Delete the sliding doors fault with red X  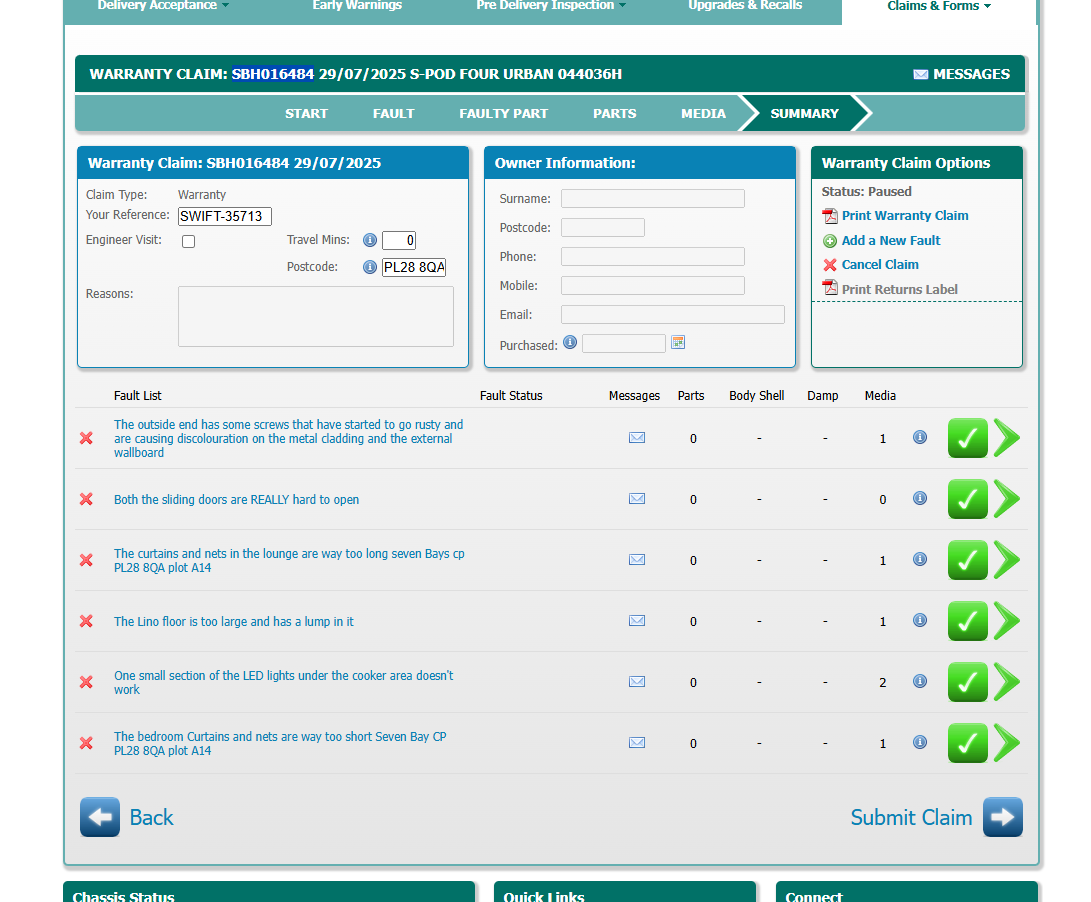click(x=86, y=499)
